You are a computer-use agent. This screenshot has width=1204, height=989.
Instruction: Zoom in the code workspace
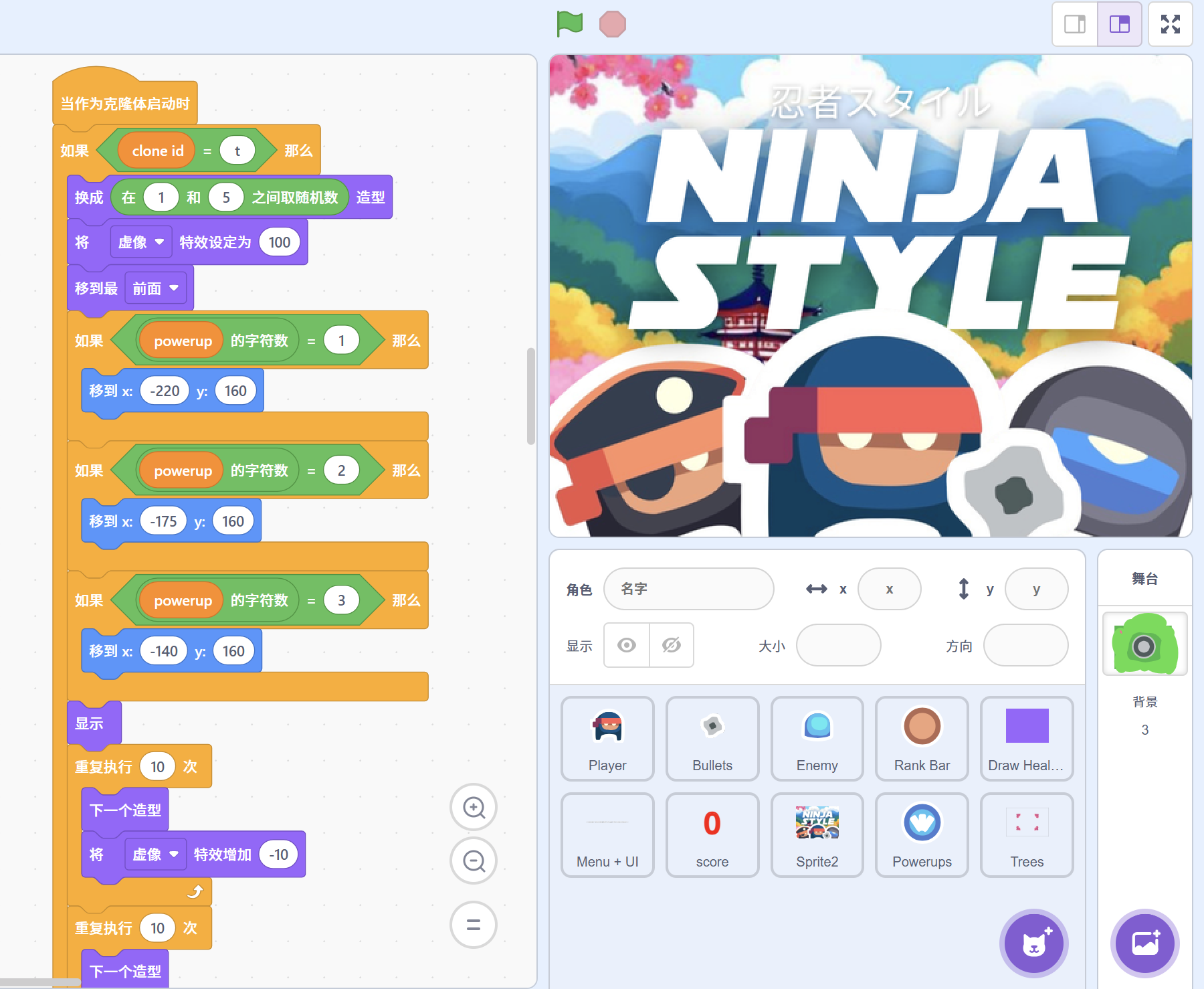474,808
